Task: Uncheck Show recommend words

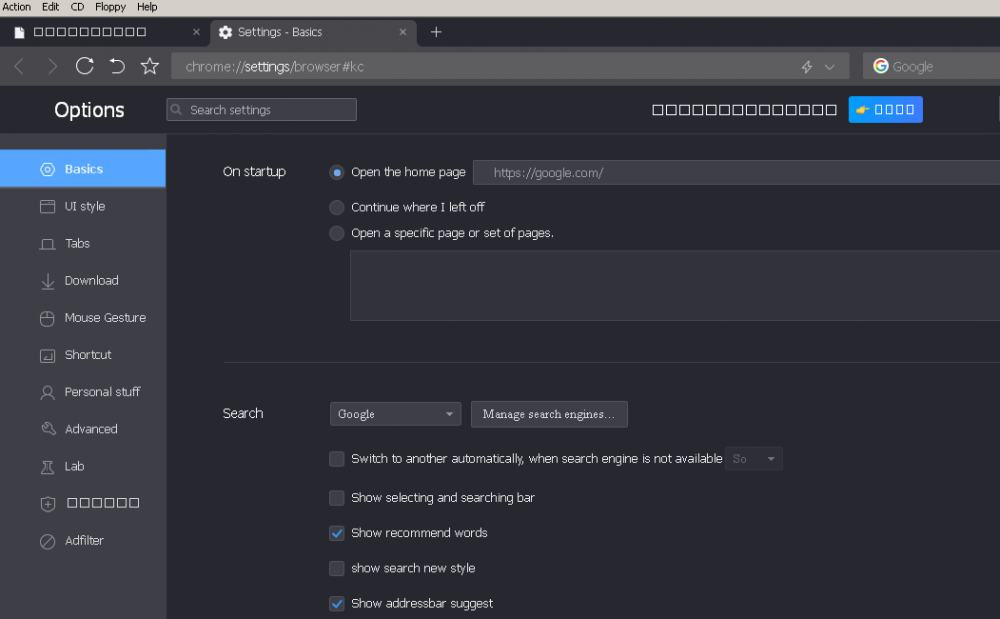Action: point(337,533)
